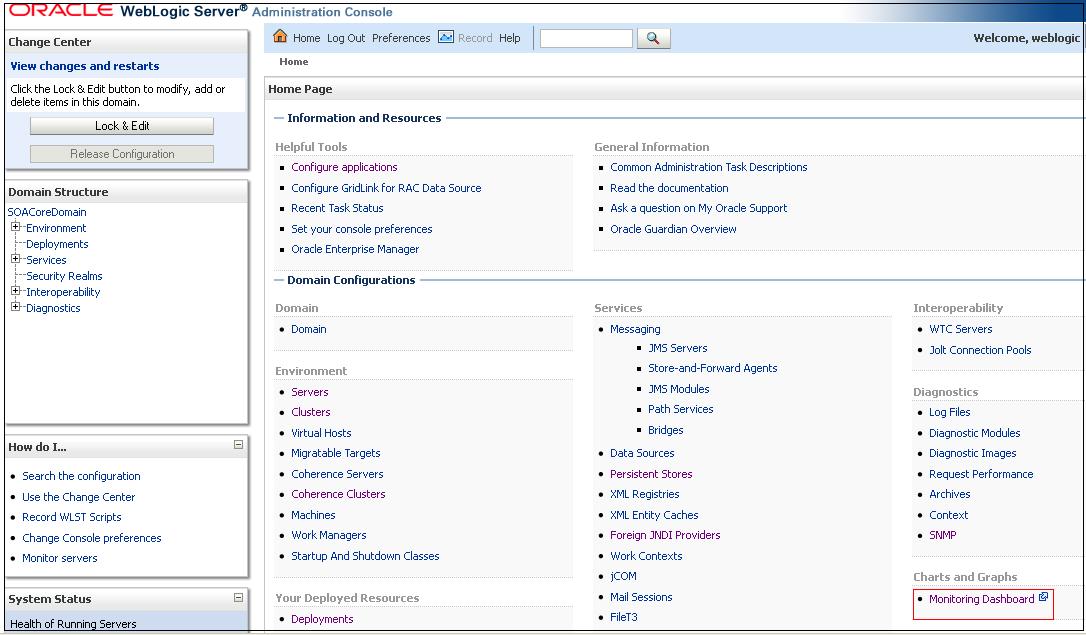The image size is (1086, 635).
Task: Expand the Environment tree node
Action: click(14, 227)
